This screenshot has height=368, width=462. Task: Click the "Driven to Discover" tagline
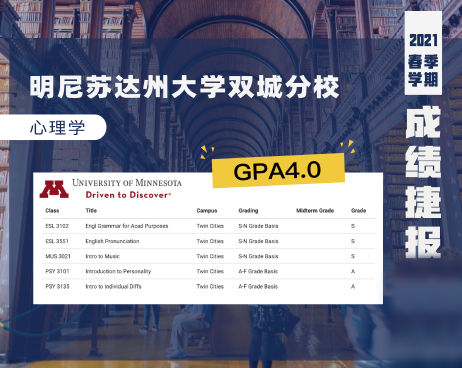click(x=128, y=195)
